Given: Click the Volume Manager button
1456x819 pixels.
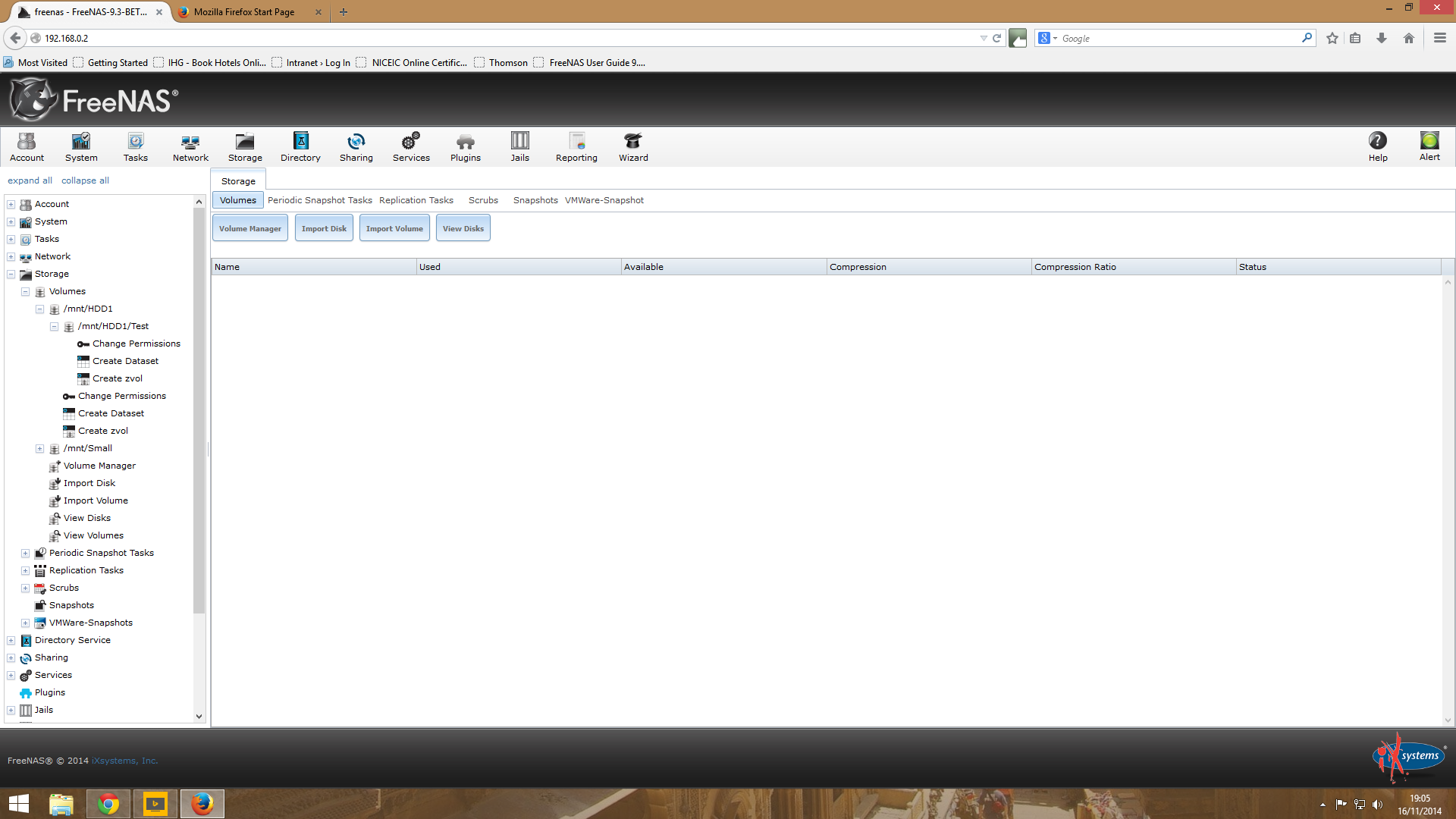Looking at the screenshot, I should pyautogui.click(x=249, y=228).
